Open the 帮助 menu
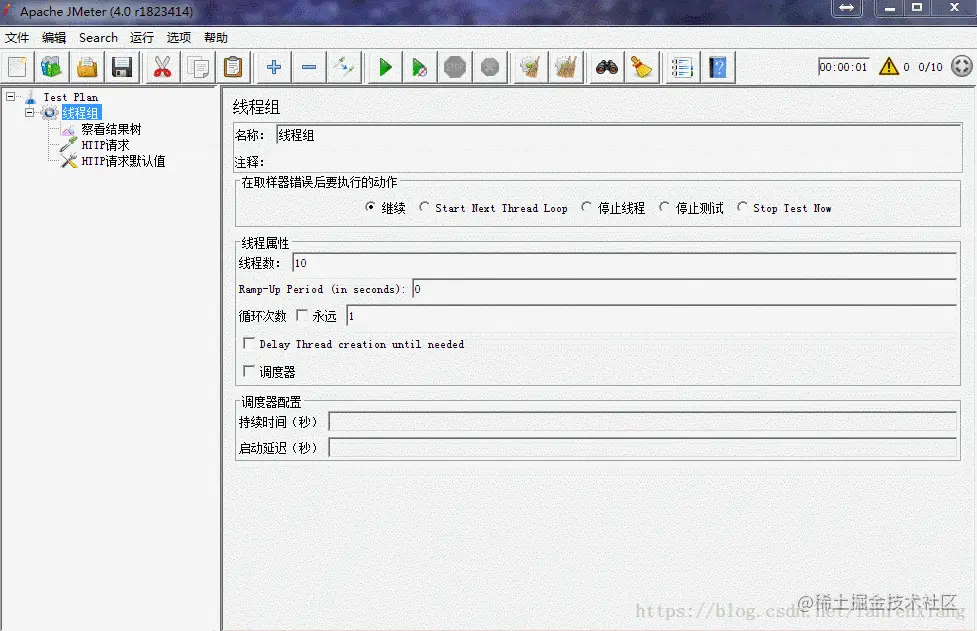 pyautogui.click(x=216, y=37)
